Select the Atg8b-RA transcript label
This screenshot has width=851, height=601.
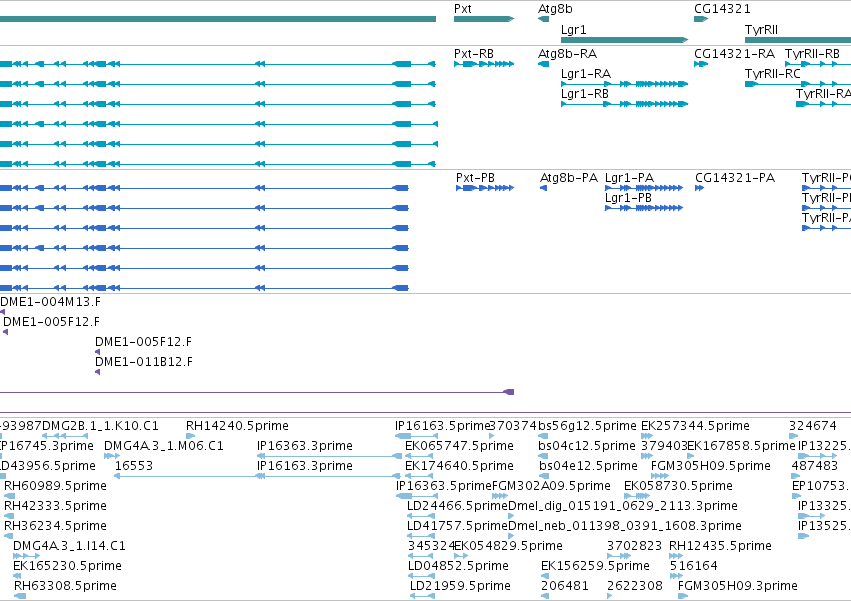tap(567, 54)
